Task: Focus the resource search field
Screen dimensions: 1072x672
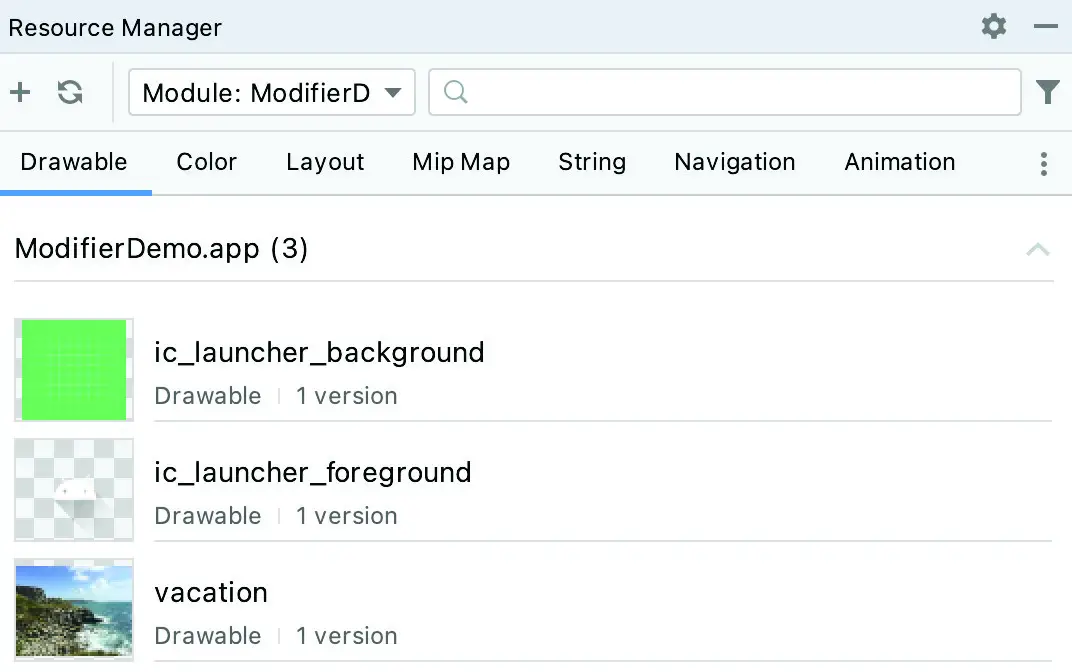Action: [725, 92]
